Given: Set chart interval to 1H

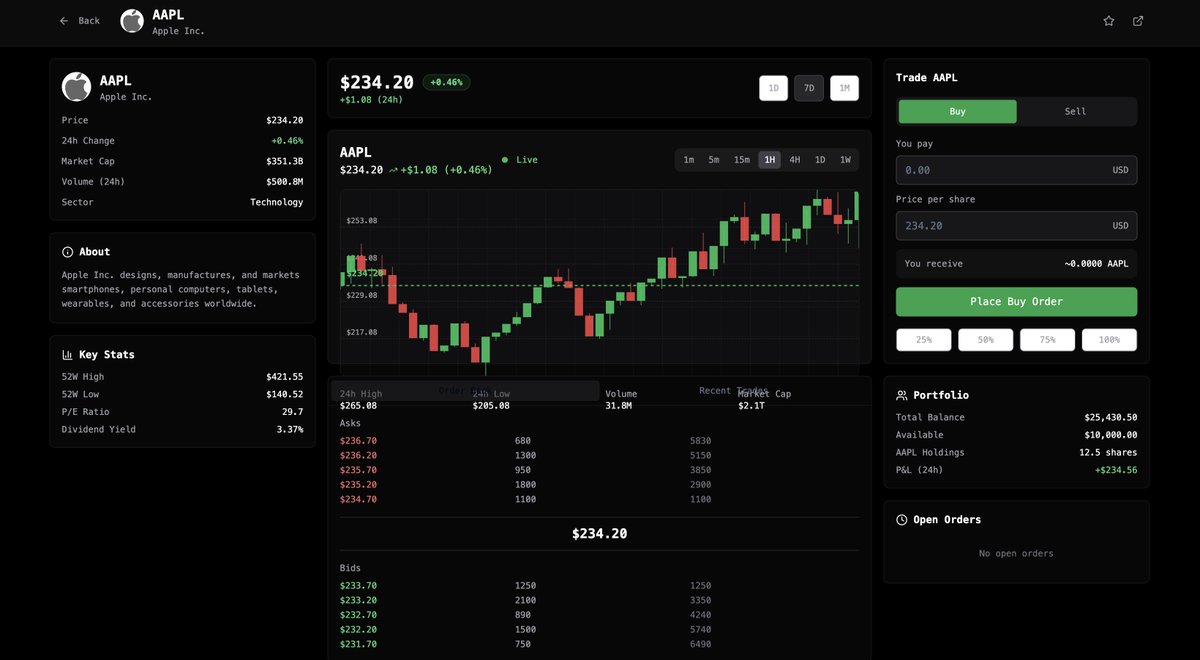Looking at the screenshot, I should (x=769, y=160).
